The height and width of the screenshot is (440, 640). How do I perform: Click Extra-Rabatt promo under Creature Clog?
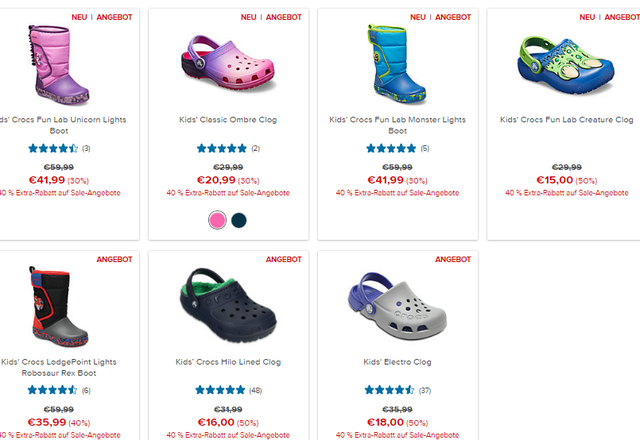[x=567, y=193]
